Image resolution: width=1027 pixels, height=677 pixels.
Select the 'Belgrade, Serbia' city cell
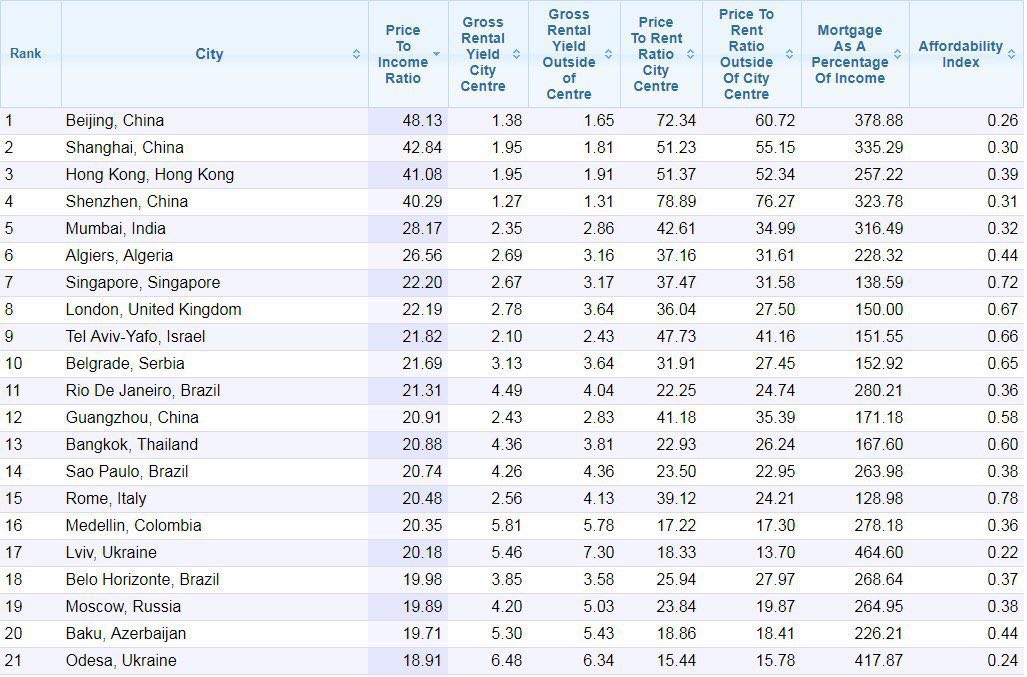click(215, 364)
